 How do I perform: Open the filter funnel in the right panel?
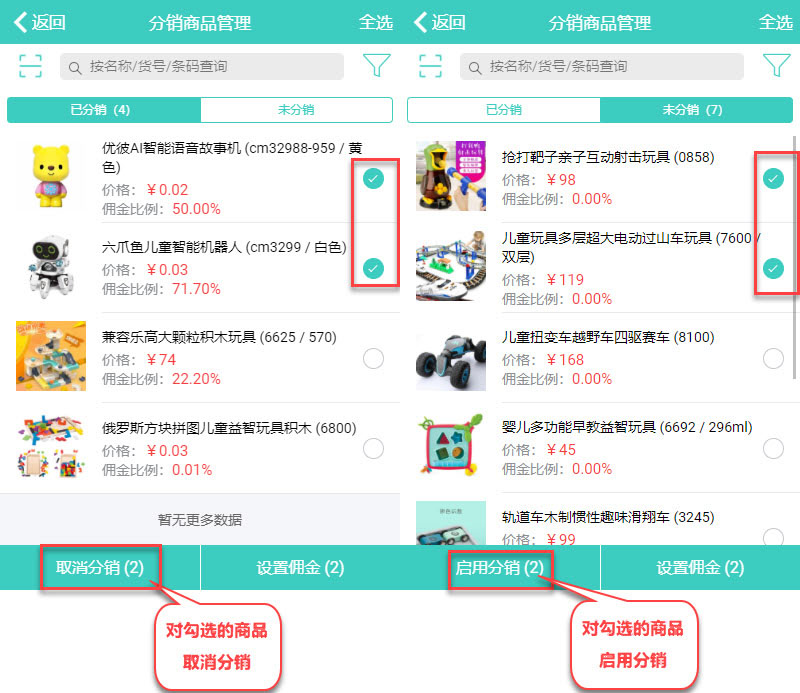(776, 66)
